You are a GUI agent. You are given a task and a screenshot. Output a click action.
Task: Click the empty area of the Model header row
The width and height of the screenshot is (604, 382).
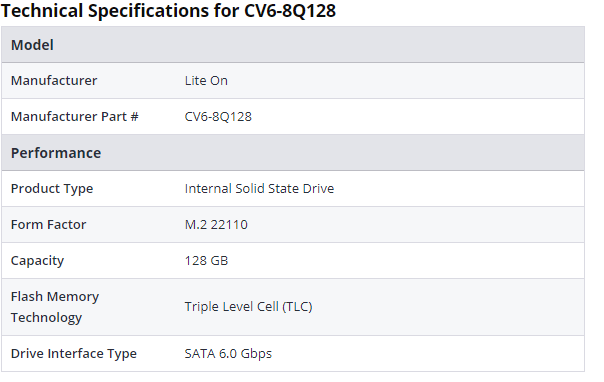tap(320, 45)
